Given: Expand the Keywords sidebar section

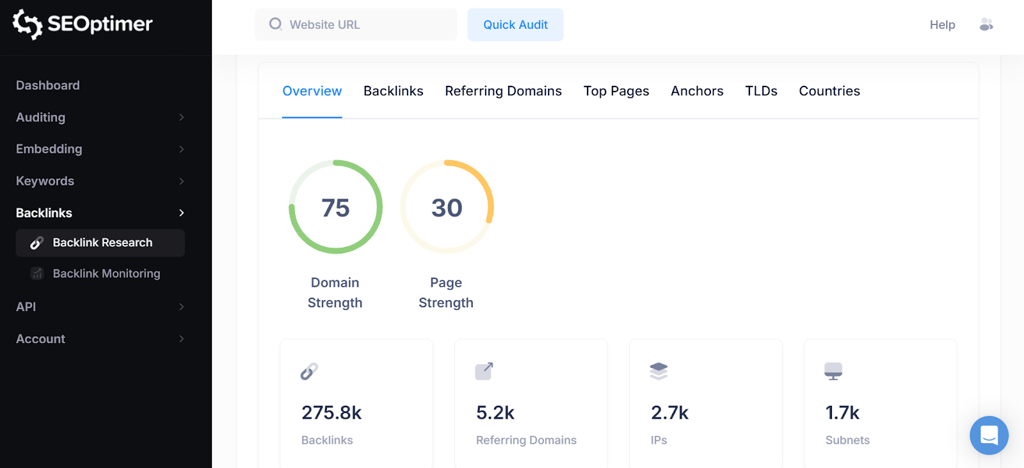Looking at the screenshot, I should [181, 181].
